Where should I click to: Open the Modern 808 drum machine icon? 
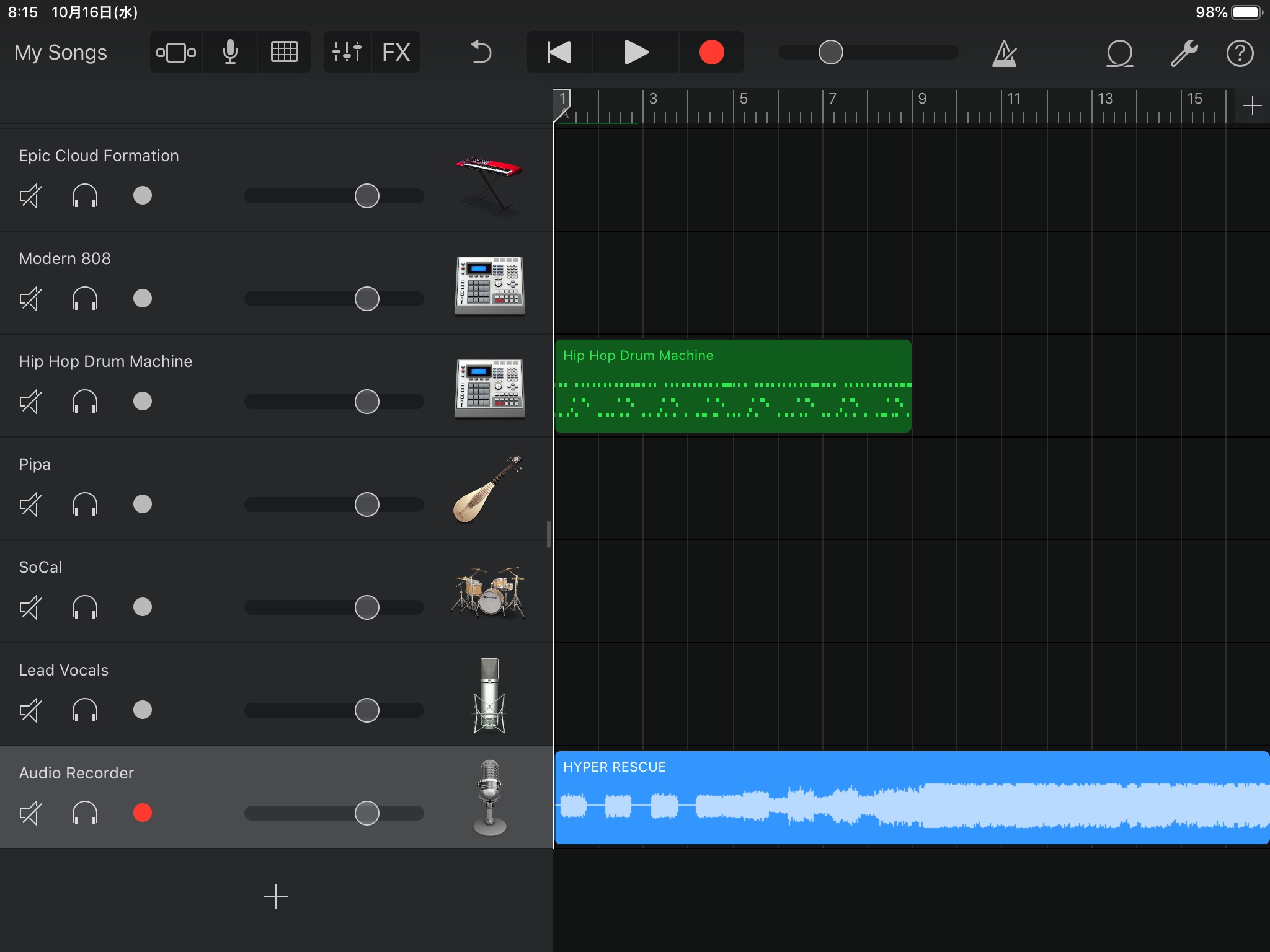click(x=489, y=286)
